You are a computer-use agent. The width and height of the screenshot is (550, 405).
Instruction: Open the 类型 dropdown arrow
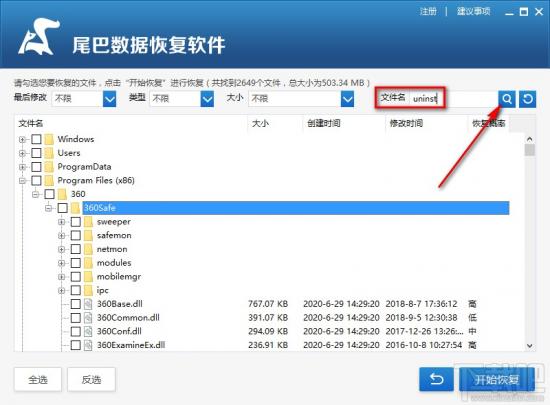click(207, 99)
